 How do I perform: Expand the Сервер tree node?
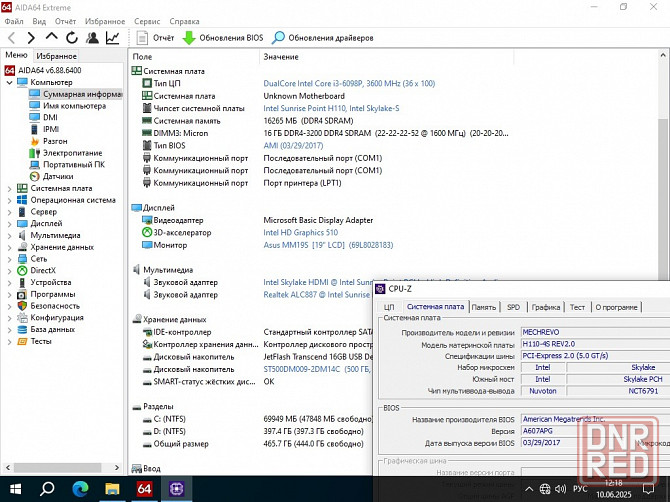pos(9,212)
